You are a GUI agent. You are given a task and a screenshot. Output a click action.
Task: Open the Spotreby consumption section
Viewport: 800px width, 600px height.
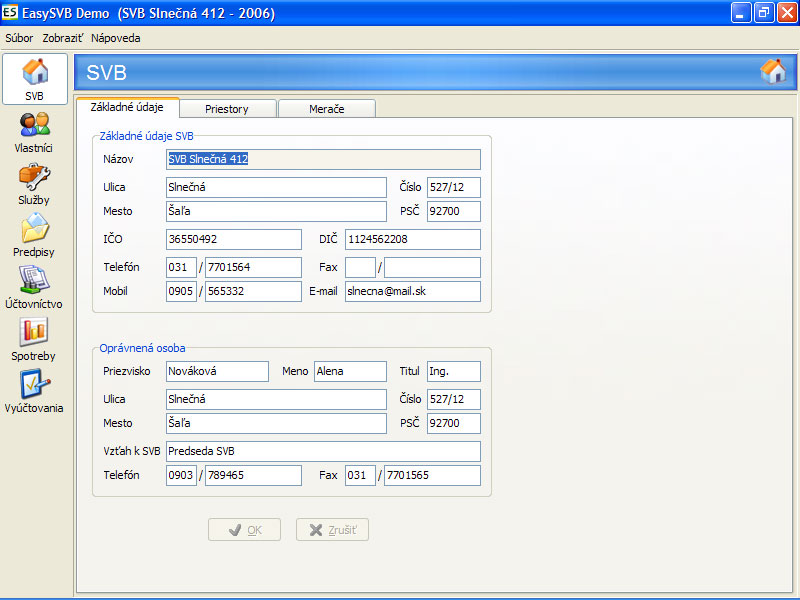34,341
